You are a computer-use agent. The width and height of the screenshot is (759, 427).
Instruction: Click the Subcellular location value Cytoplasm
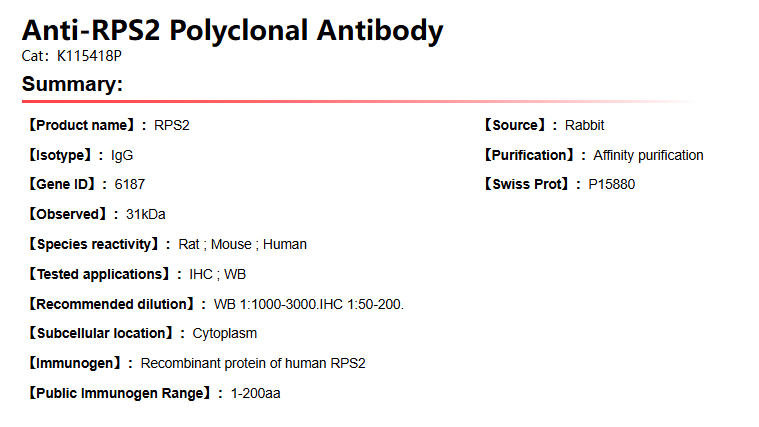[x=225, y=333]
